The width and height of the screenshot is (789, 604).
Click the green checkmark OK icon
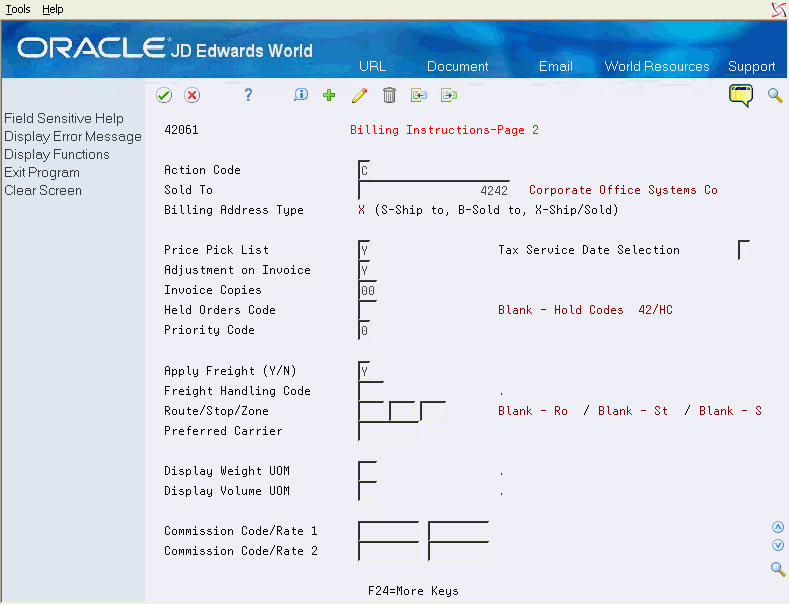(164, 95)
